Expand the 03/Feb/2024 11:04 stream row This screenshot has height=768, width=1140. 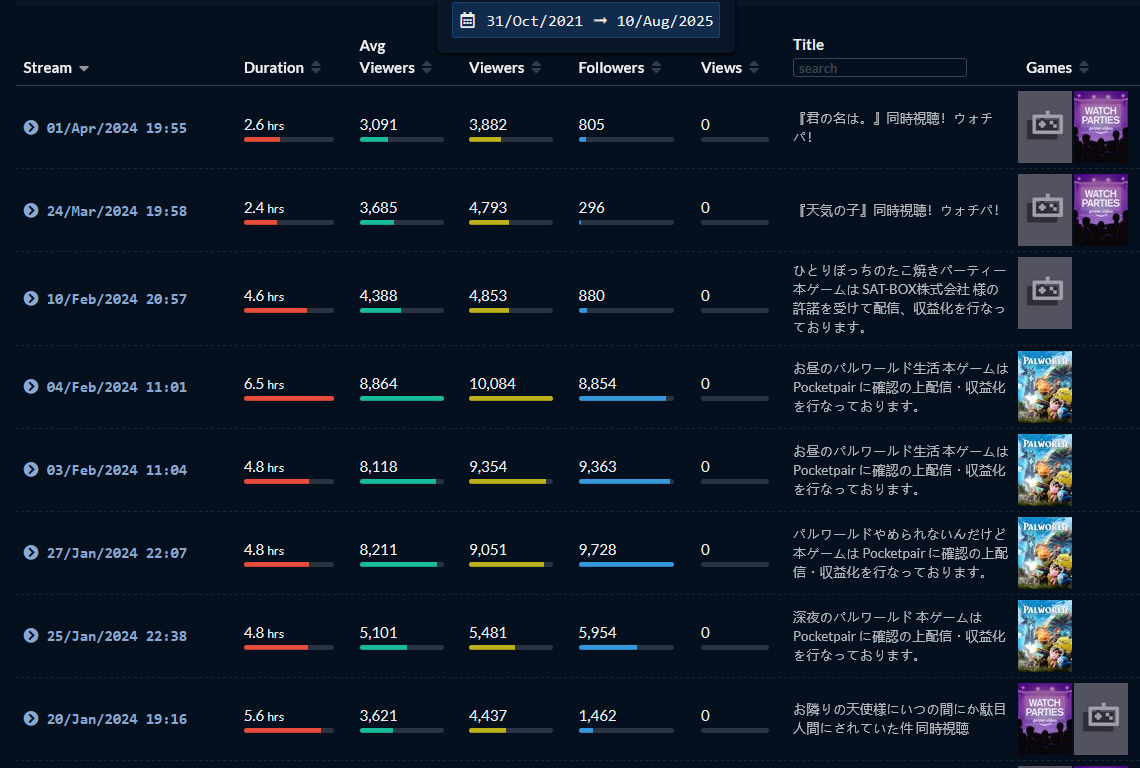pyautogui.click(x=31, y=469)
